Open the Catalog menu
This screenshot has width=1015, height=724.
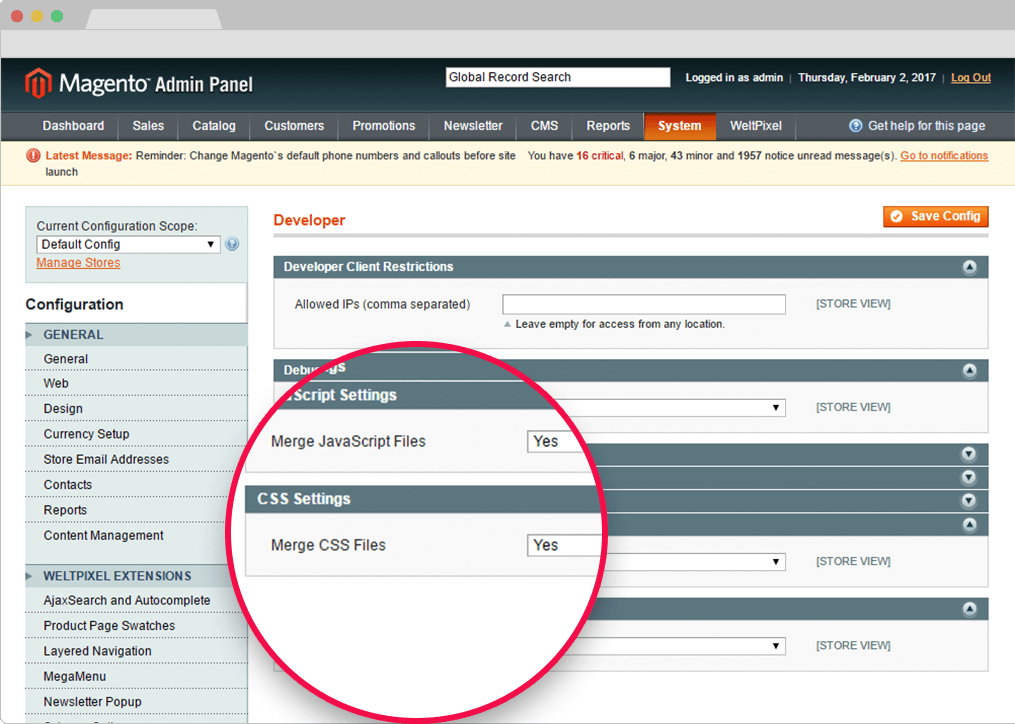(x=214, y=126)
